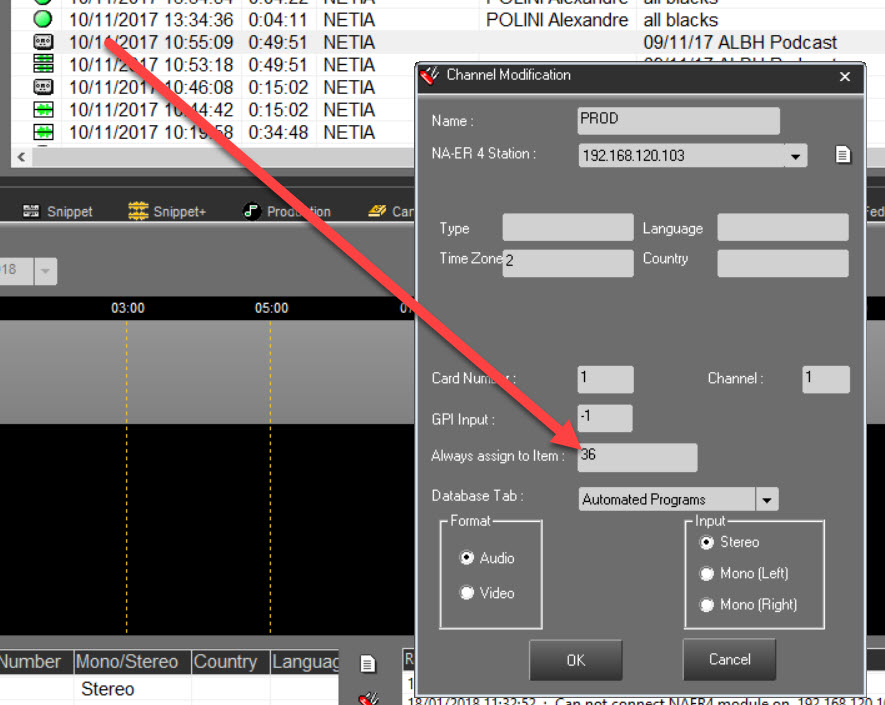Click the document icon beside NA-ER 4 Station

pyautogui.click(x=843, y=155)
